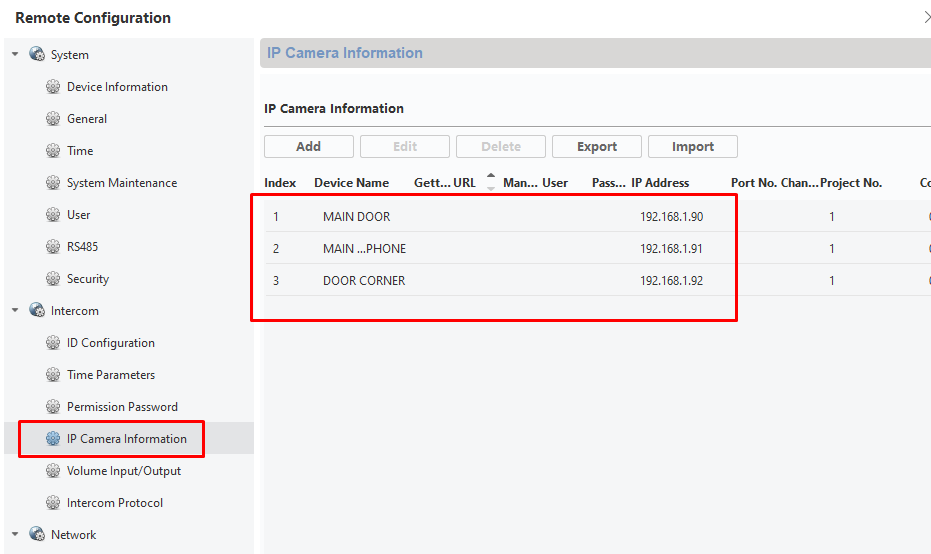
Task: Click the Network globe icon
Action: (37, 534)
